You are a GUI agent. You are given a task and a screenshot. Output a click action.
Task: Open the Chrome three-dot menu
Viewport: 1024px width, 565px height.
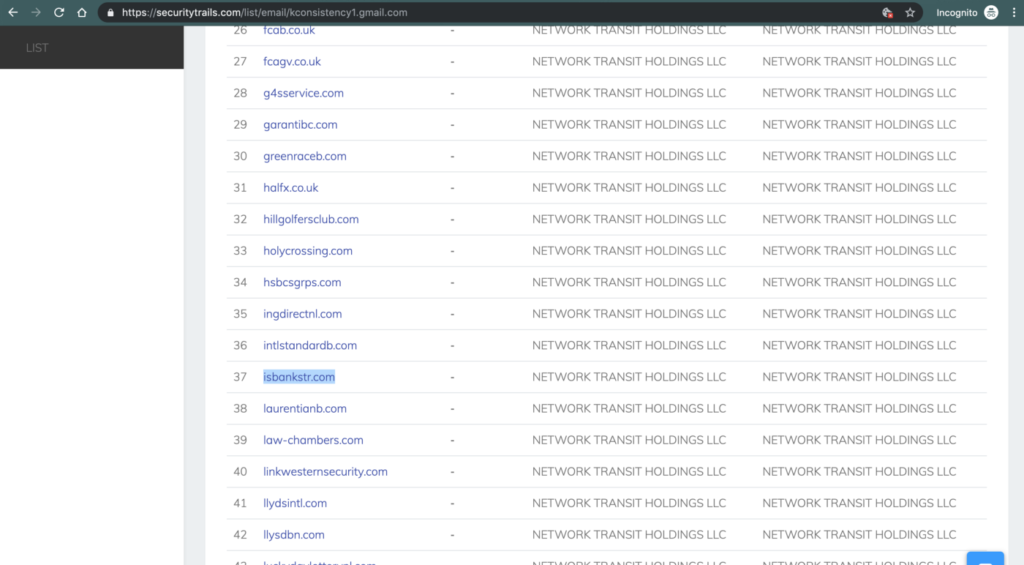(x=1014, y=12)
